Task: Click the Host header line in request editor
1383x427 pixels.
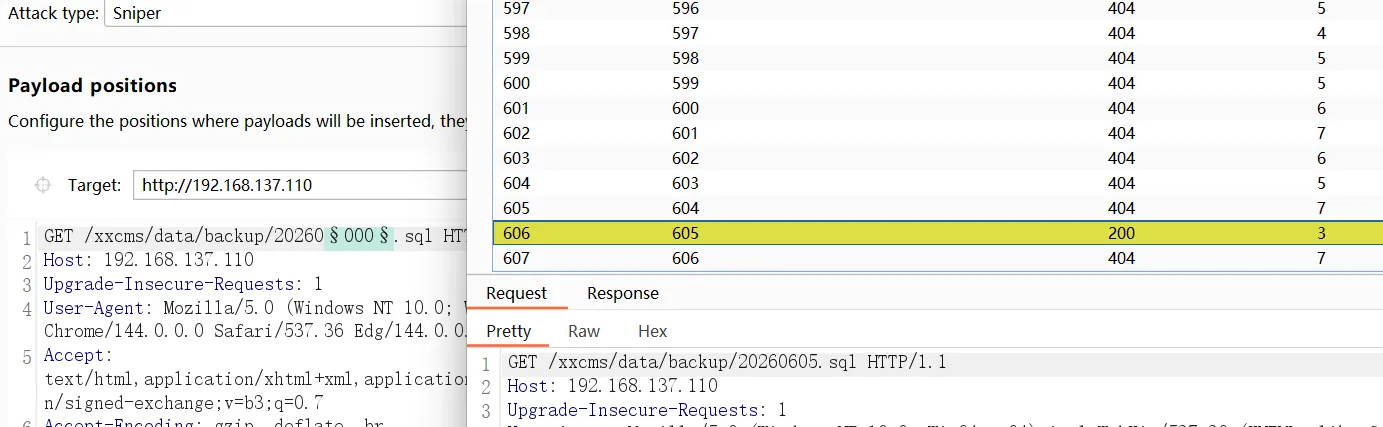Action: pyautogui.click(x=149, y=260)
